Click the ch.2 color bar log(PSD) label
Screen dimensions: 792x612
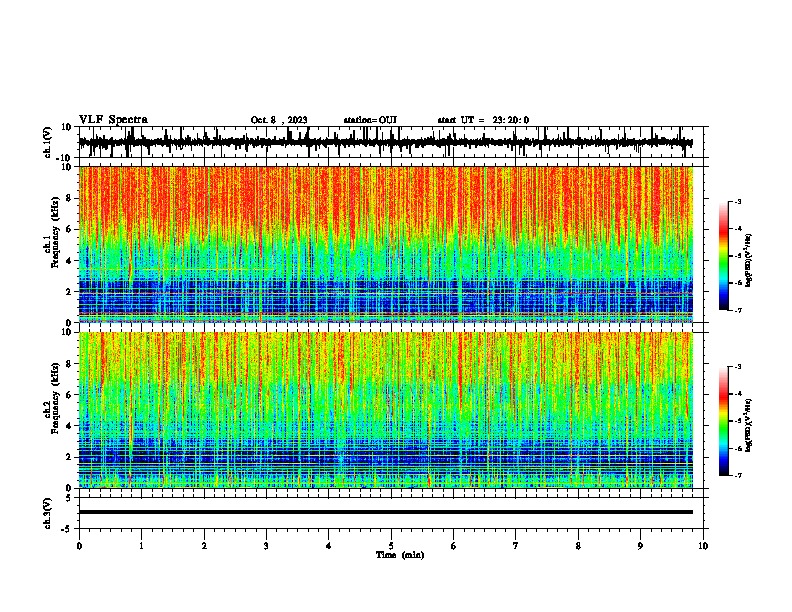pos(748,425)
